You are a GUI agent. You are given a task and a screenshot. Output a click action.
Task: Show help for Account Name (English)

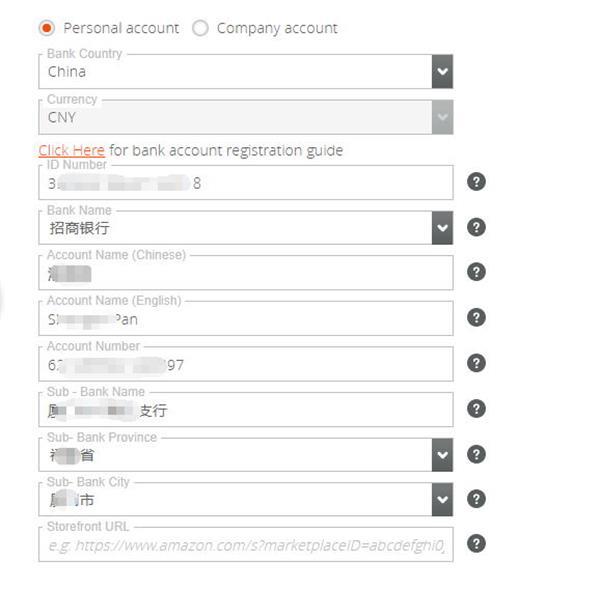476,318
